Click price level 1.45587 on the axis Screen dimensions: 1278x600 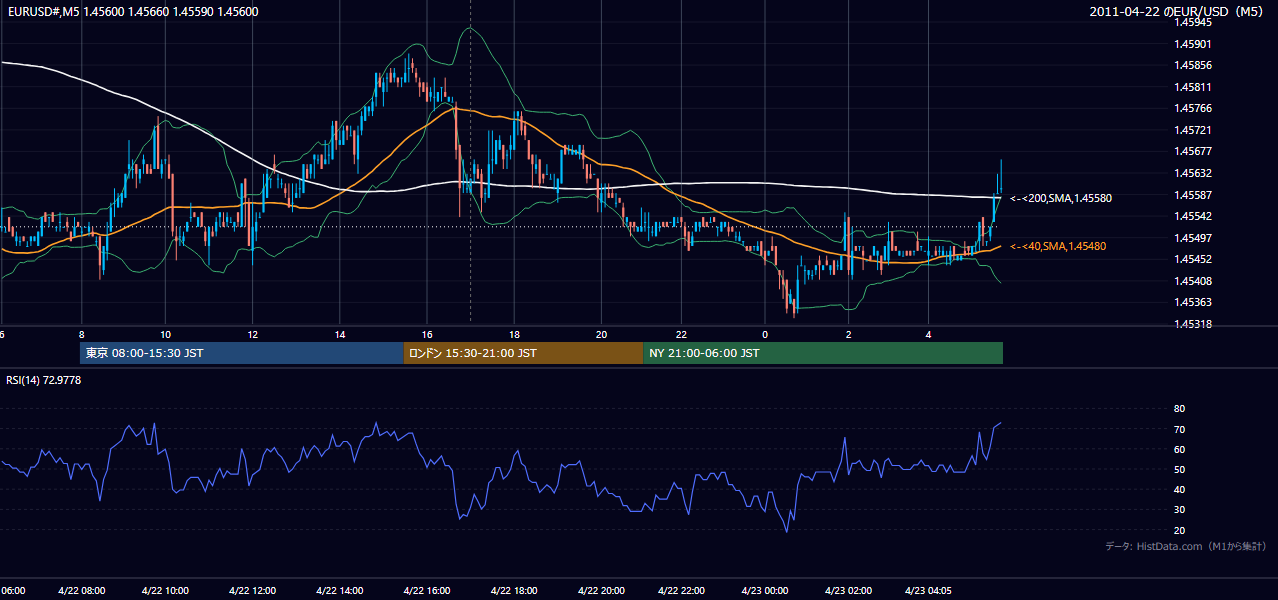coord(1192,195)
